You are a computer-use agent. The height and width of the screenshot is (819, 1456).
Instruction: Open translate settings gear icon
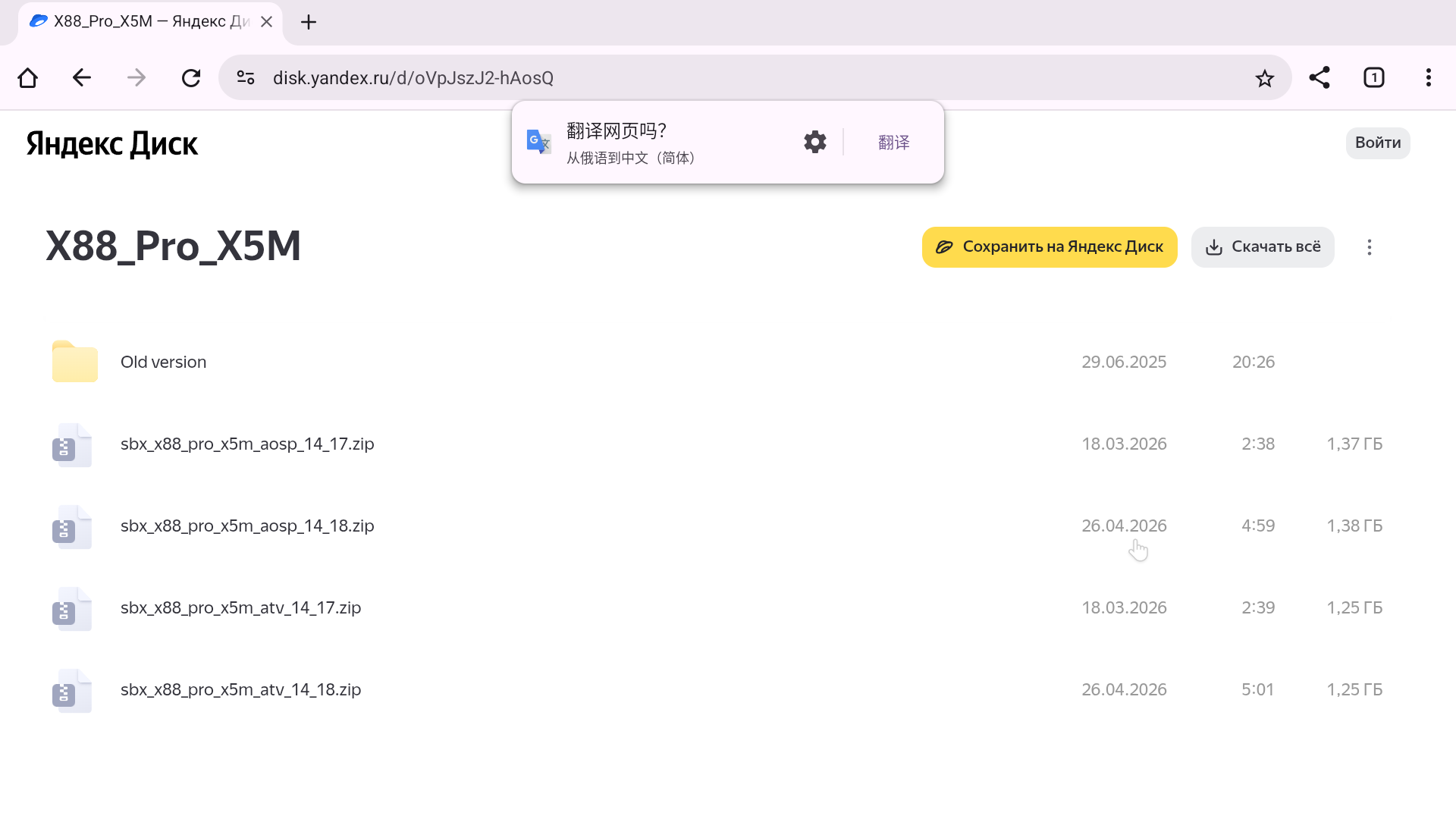(815, 142)
